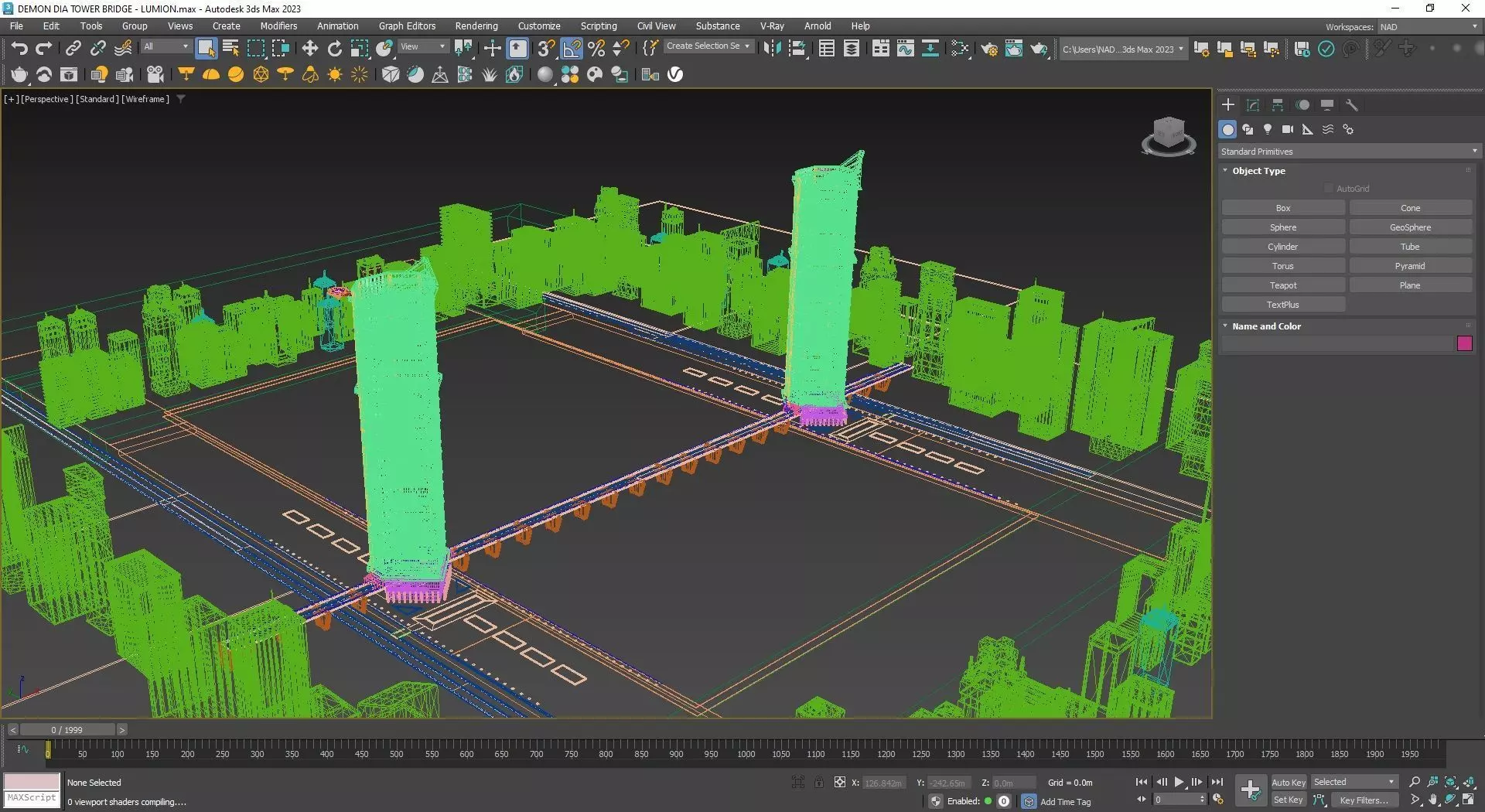Show the Cameras category in Create panel

pyautogui.click(x=1288, y=129)
